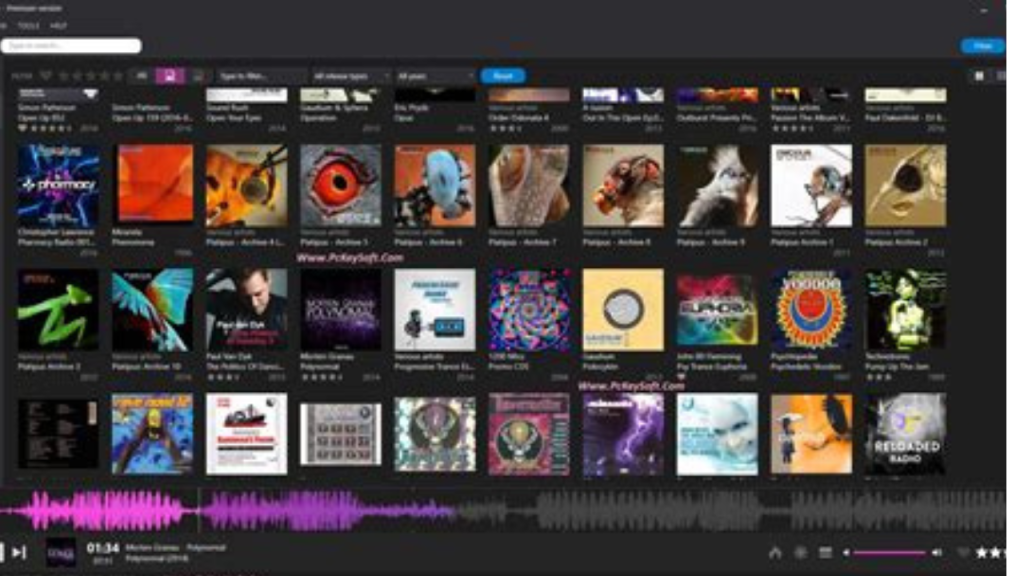Open the Progressive Trance cassette cover

(435, 310)
